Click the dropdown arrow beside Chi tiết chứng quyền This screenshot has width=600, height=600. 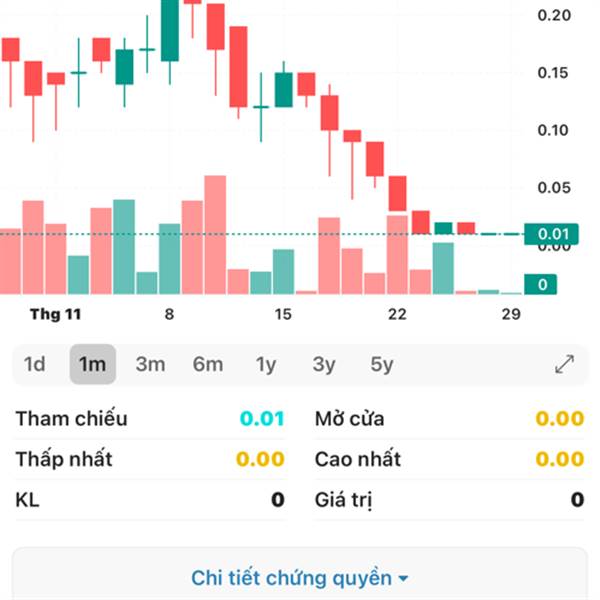point(403,579)
